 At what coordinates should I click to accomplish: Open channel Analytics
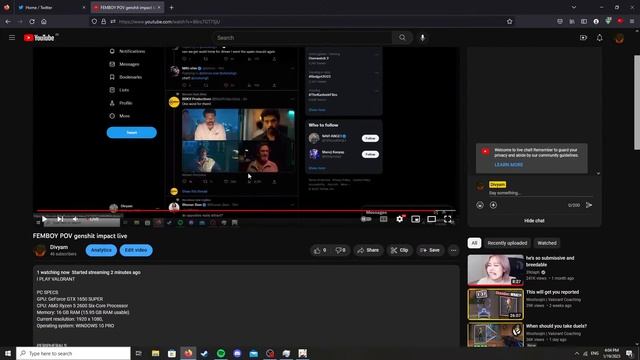(x=101, y=250)
